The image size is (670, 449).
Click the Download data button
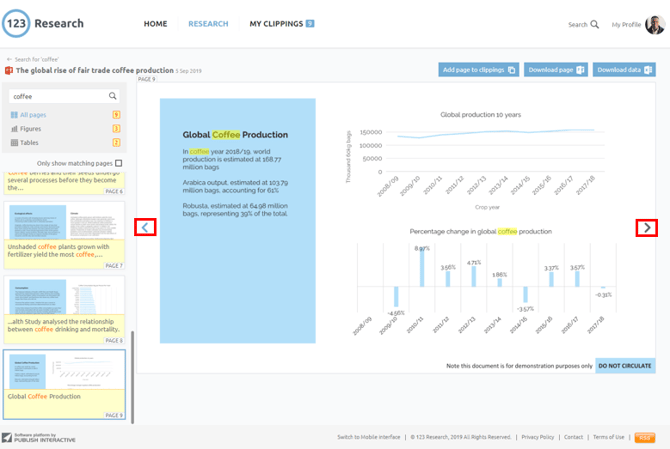tap(623, 70)
